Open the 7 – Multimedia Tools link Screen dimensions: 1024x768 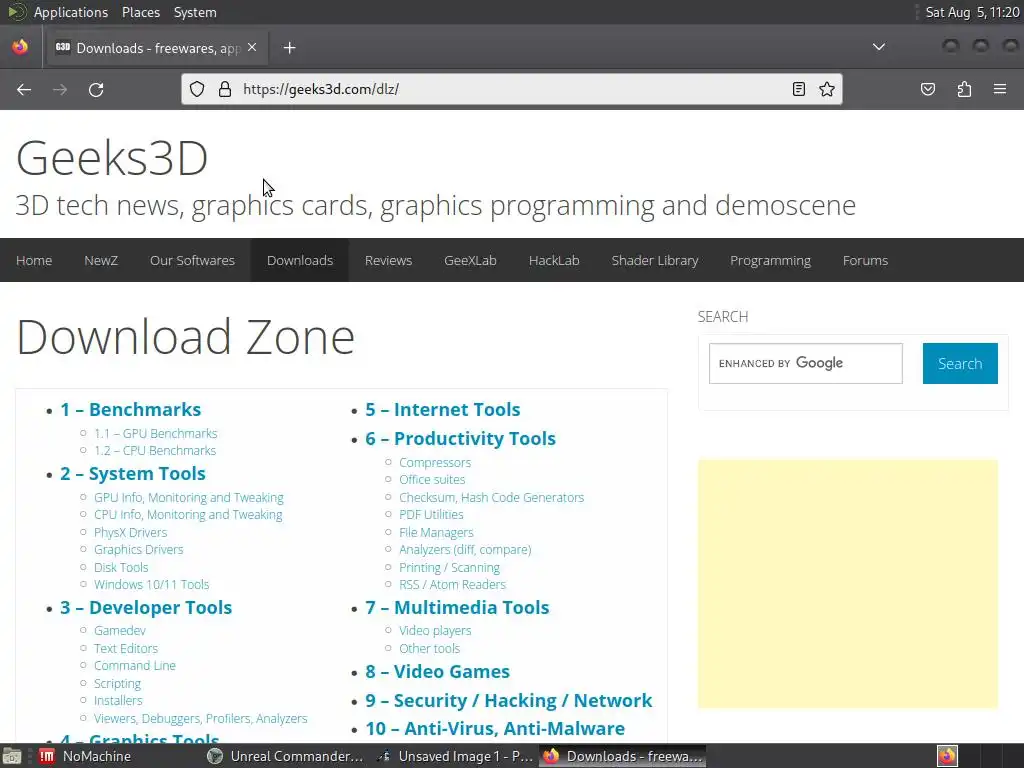(x=457, y=607)
